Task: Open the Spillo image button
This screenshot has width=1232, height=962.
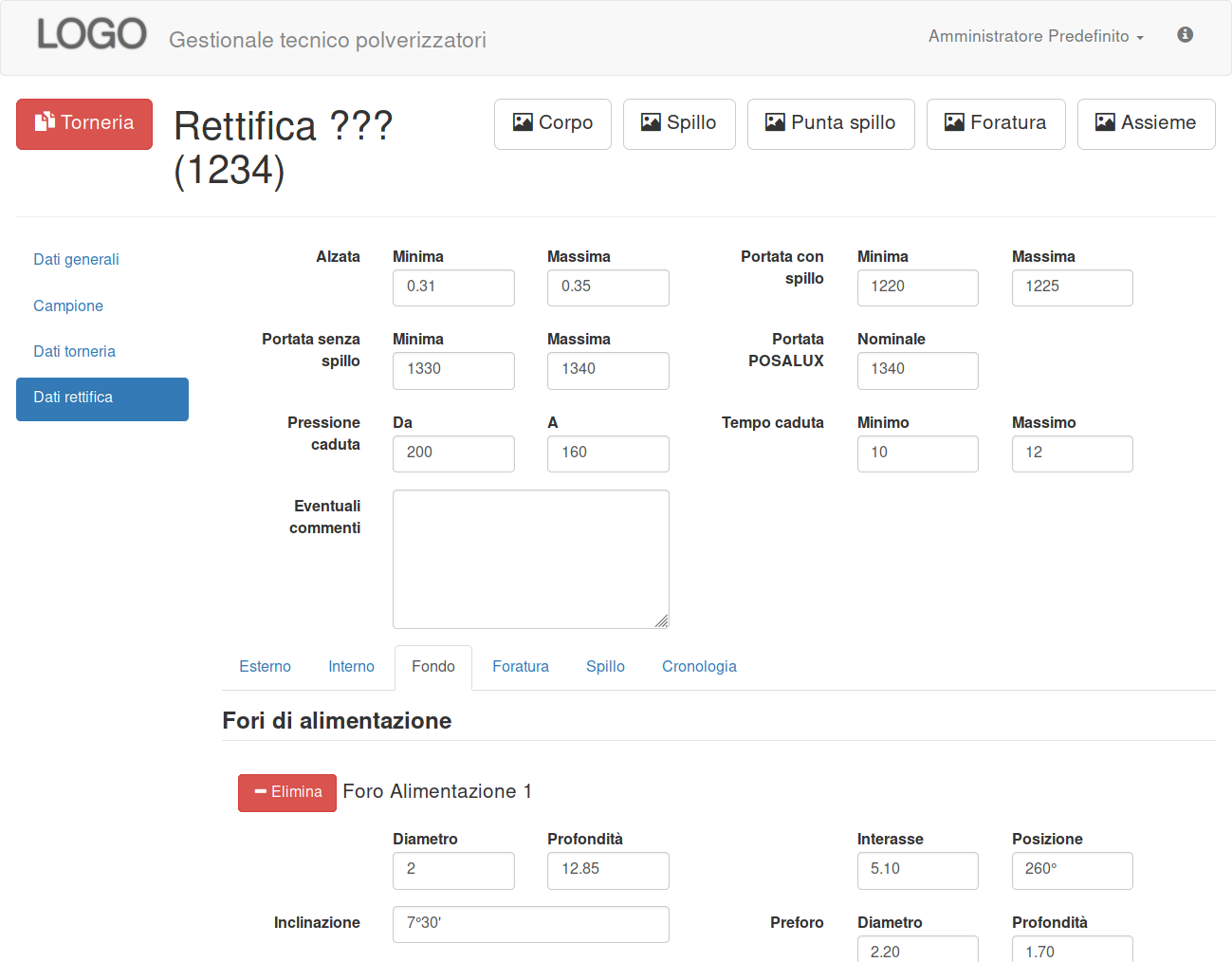Action: [679, 124]
